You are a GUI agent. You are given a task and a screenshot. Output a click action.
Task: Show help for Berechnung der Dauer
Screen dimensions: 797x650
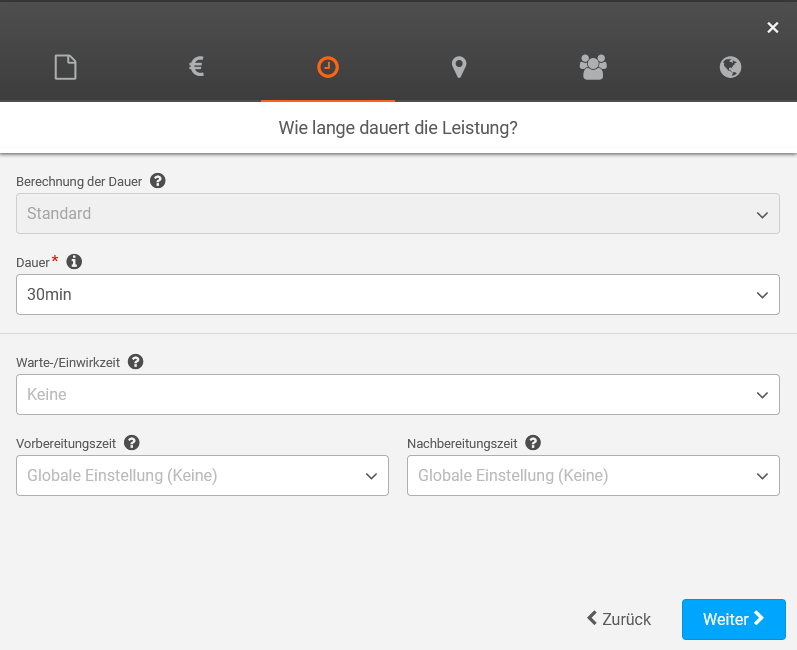(157, 181)
